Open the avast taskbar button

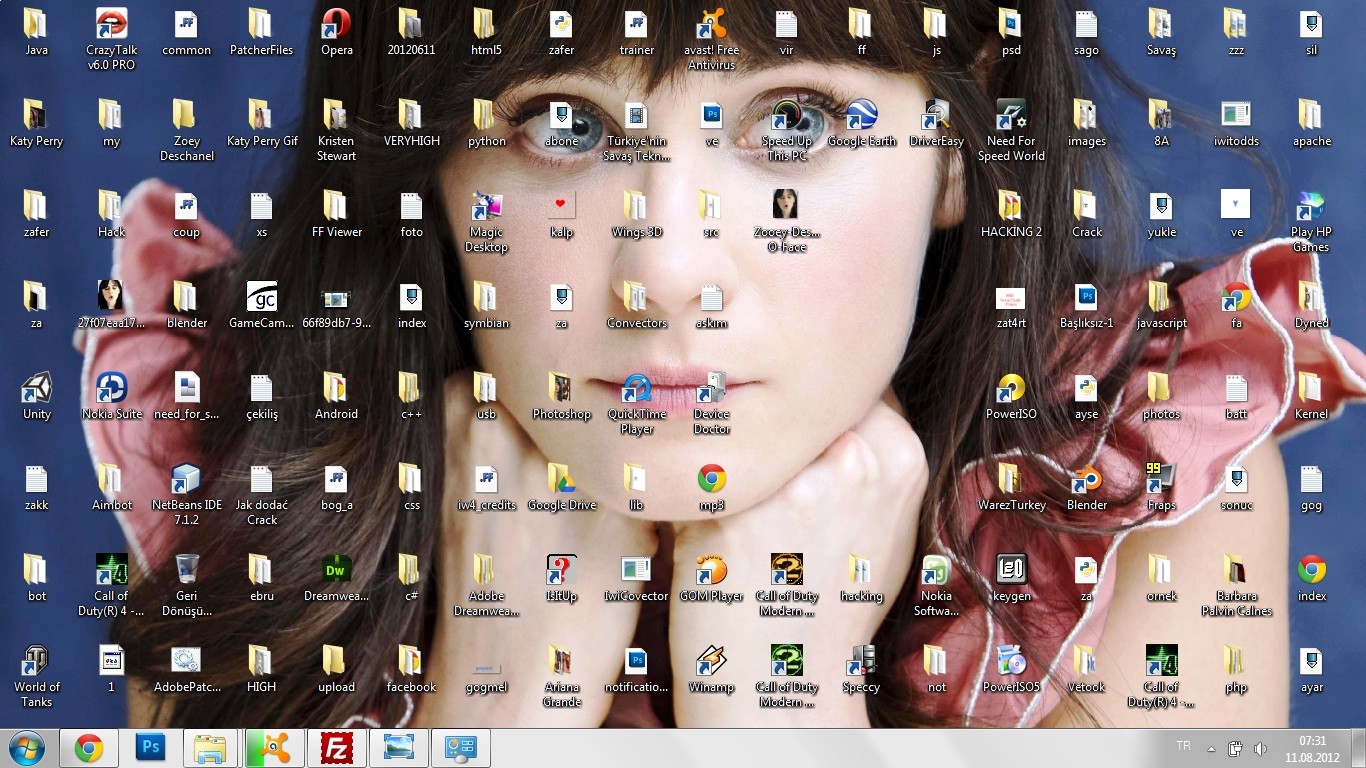(x=275, y=748)
